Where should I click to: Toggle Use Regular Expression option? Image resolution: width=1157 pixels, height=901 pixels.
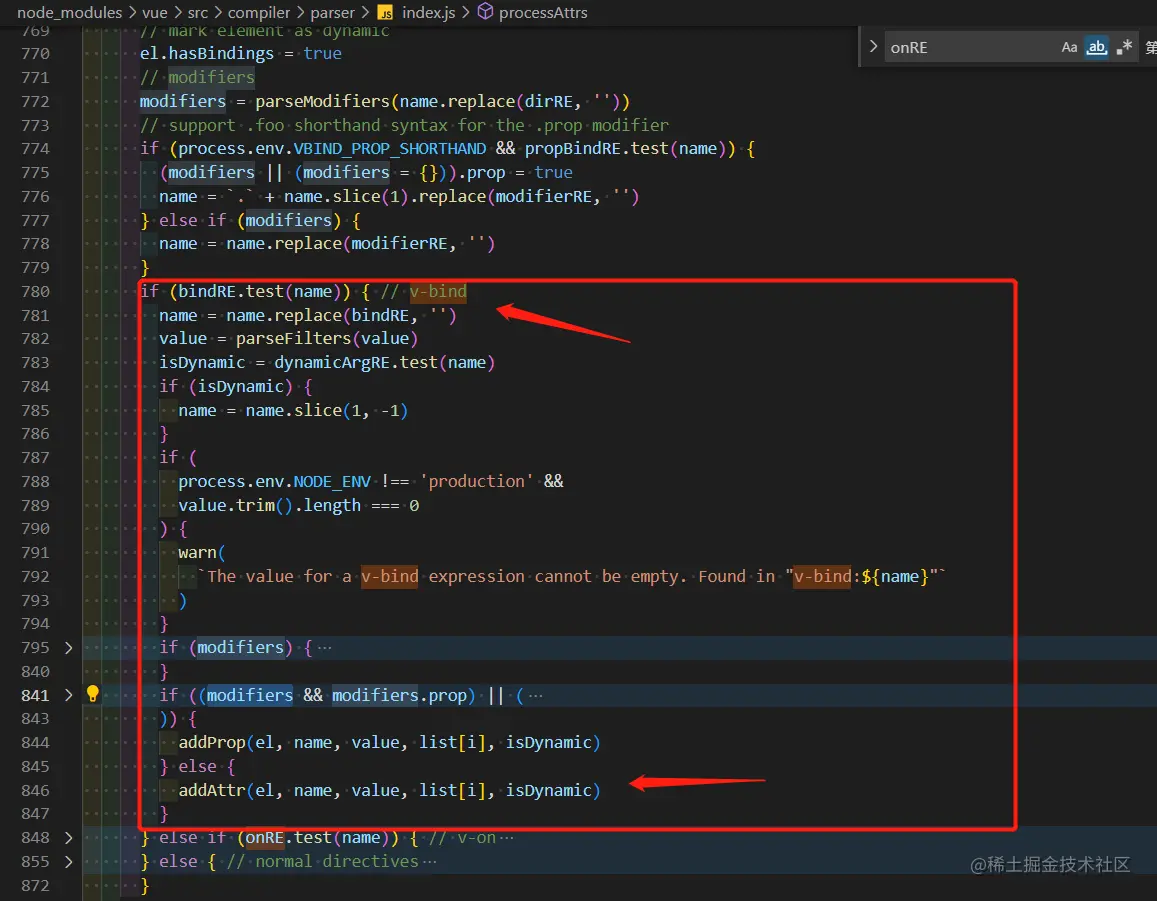1124,47
